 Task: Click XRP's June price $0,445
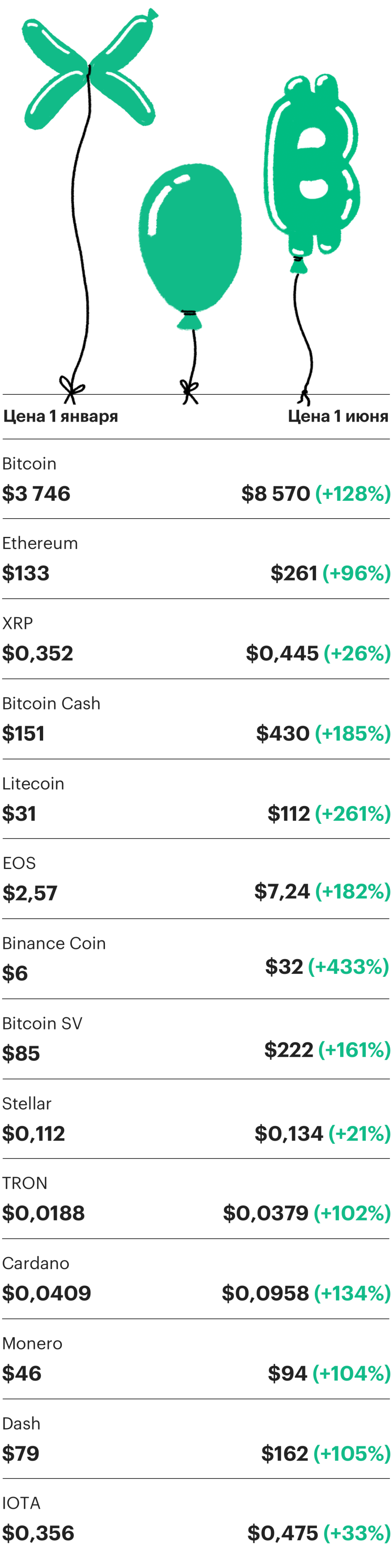(x=282, y=654)
